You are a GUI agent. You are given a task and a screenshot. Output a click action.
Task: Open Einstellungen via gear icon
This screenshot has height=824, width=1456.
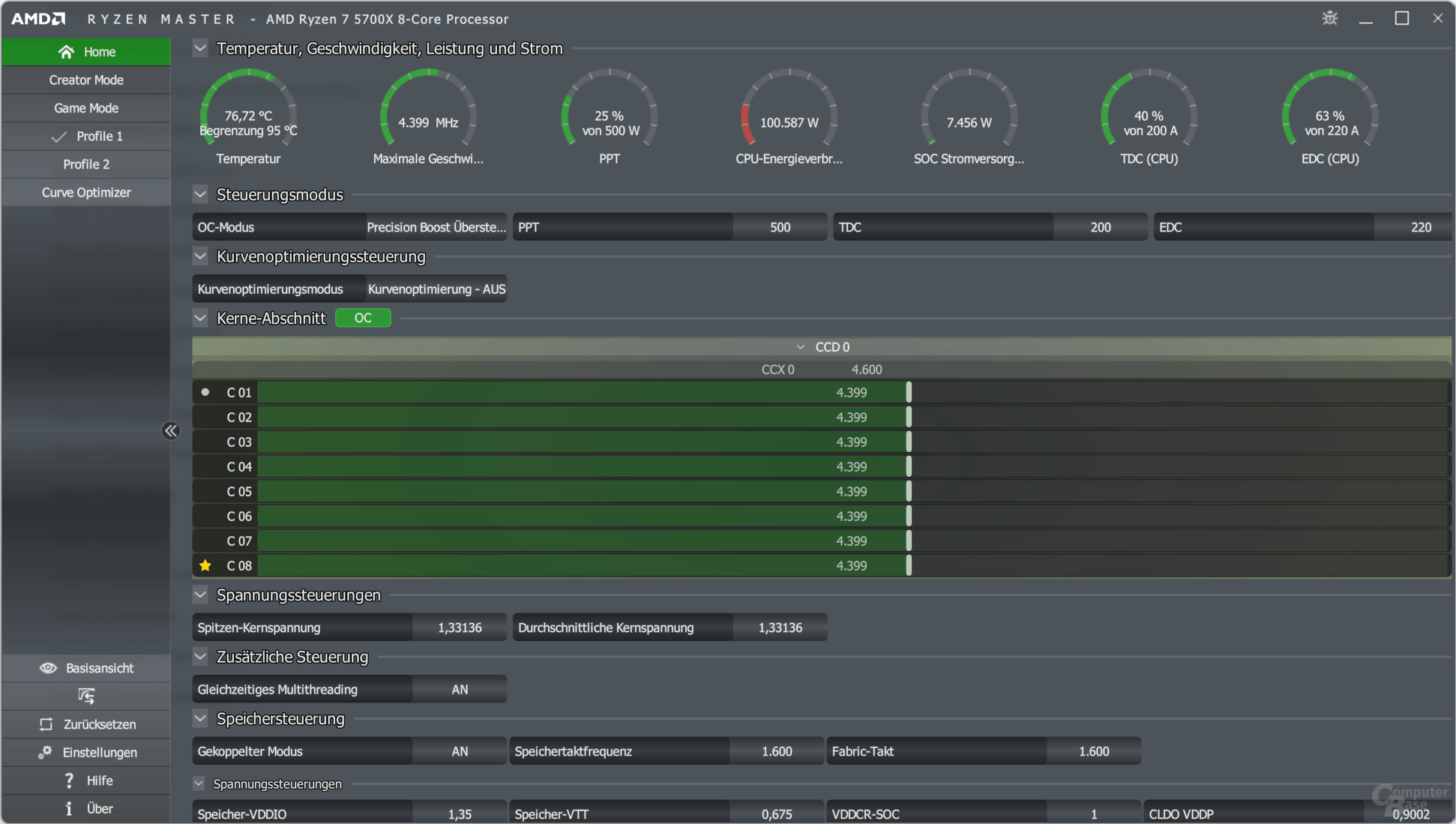[x=46, y=752]
